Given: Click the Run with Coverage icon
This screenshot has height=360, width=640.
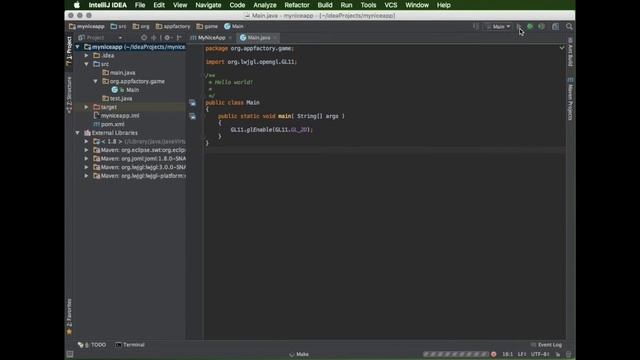Looking at the screenshot, I should click(x=541, y=27).
